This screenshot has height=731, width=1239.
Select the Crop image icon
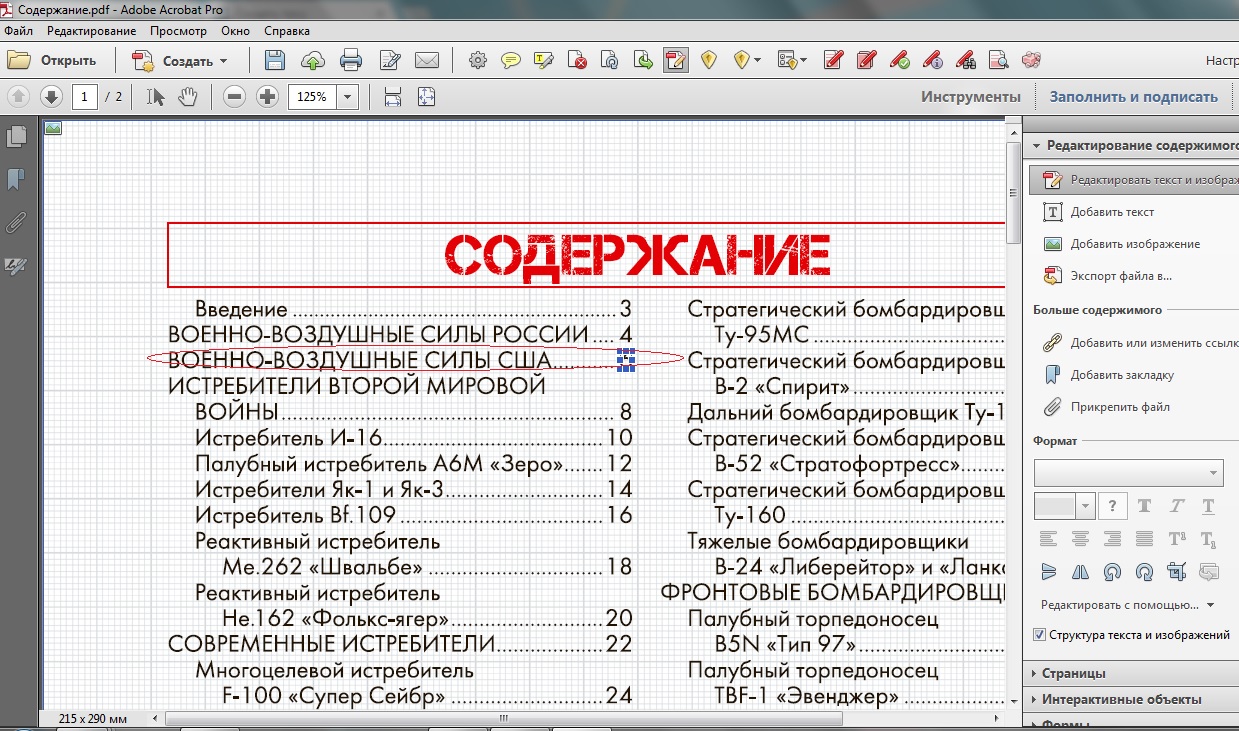[x=1176, y=572]
